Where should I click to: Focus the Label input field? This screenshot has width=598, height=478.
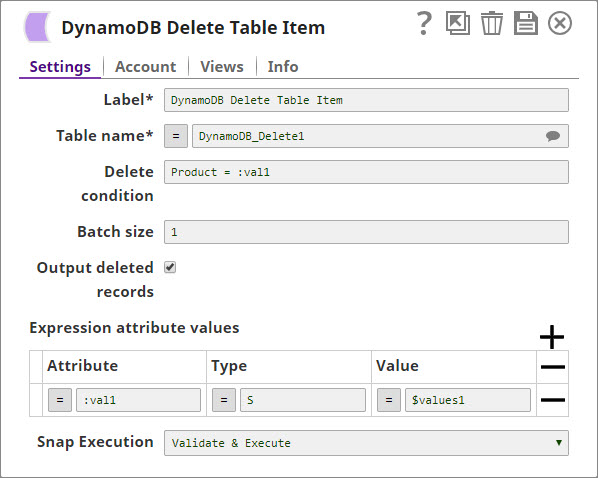366,100
